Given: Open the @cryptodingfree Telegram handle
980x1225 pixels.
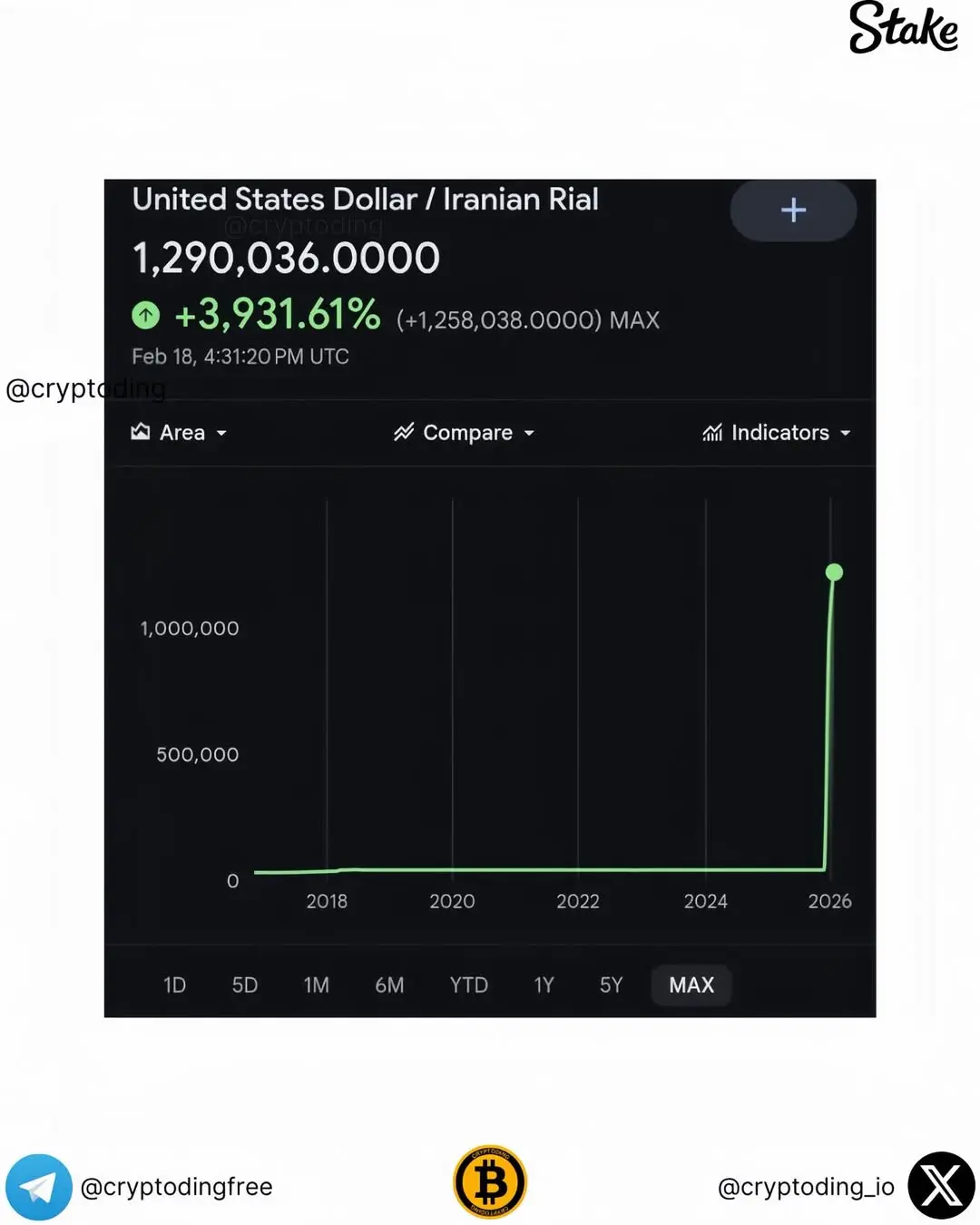Looking at the screenshot, I should [176, 1187].
